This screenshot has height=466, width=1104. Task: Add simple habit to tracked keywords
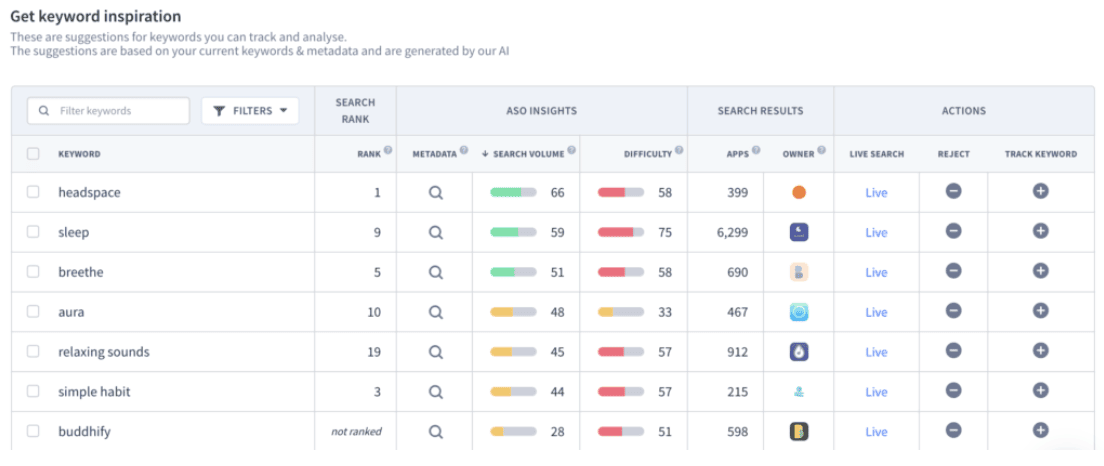(1040, 391)
